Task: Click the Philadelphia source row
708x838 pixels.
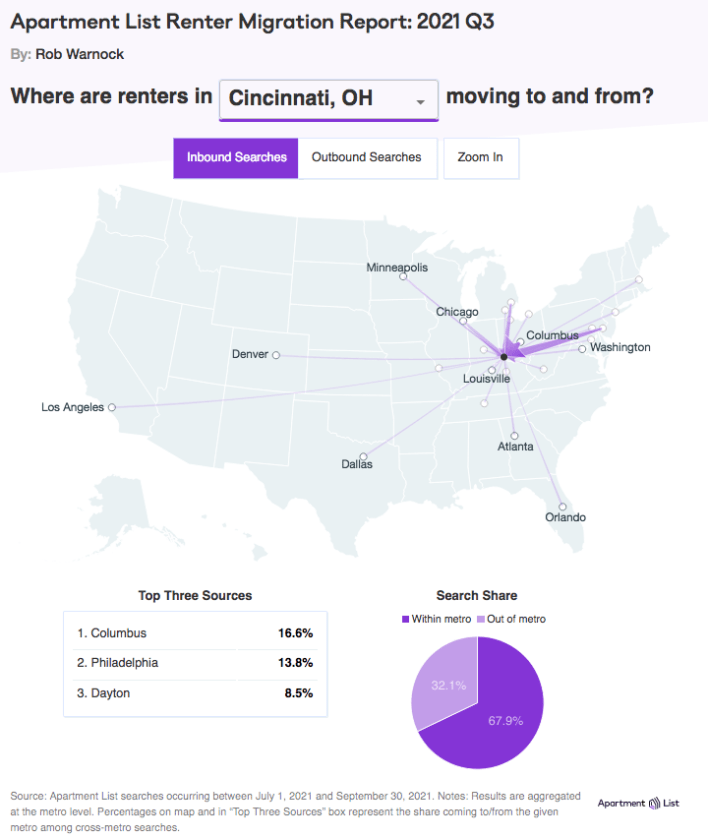Action: pos(195,663)
